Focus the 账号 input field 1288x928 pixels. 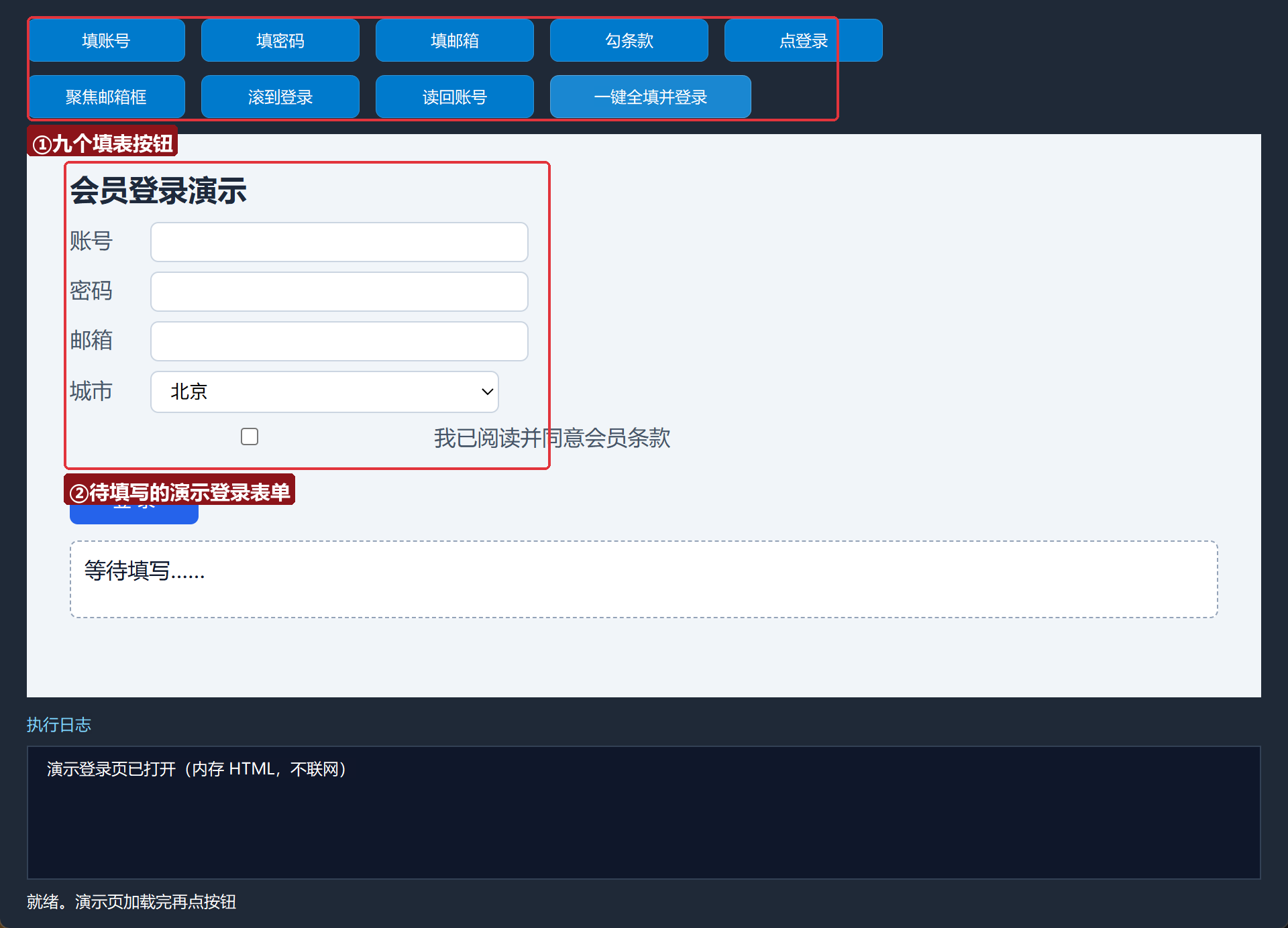(x=339, y=242)
